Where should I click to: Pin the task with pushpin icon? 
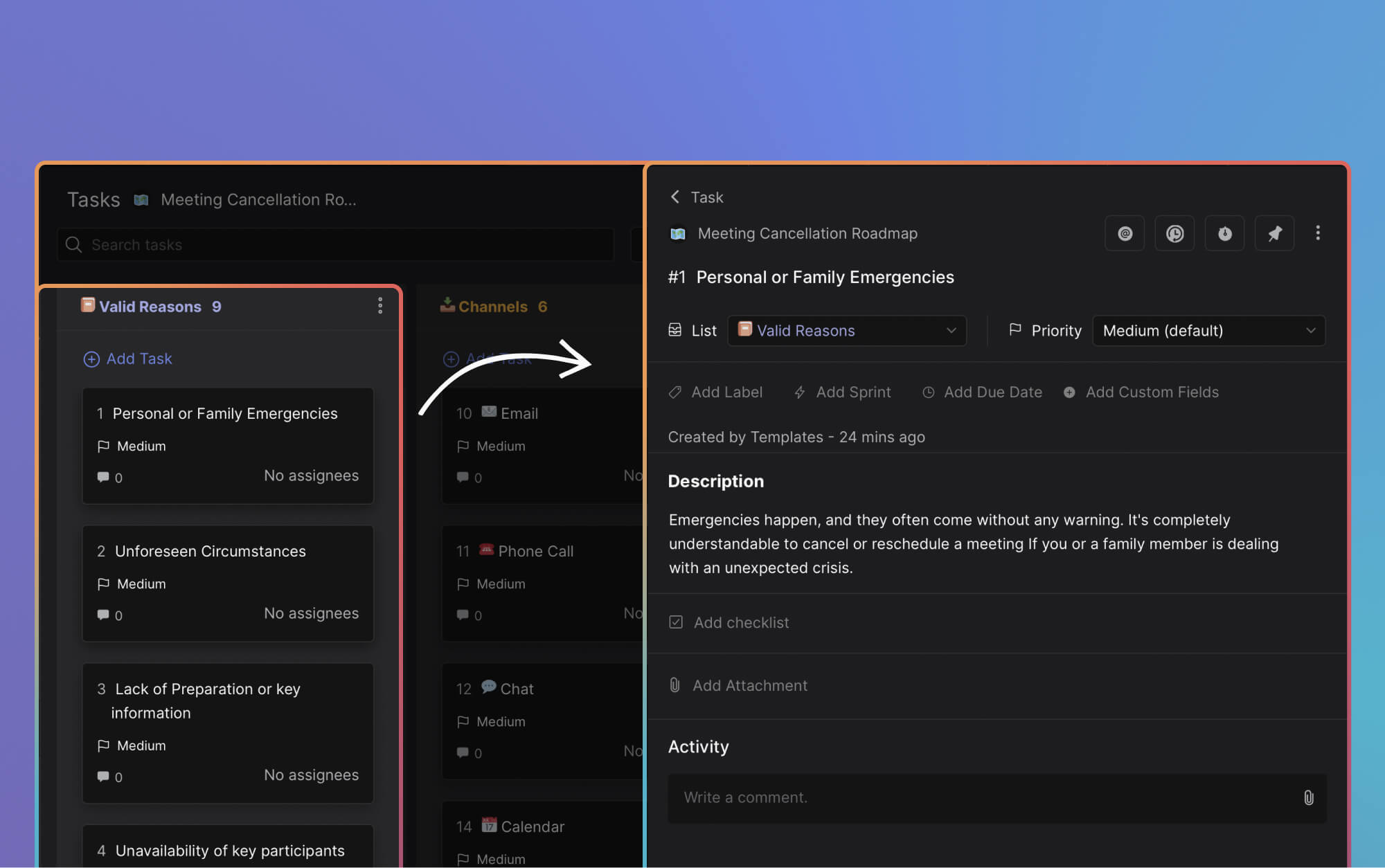pos(1274,234)
